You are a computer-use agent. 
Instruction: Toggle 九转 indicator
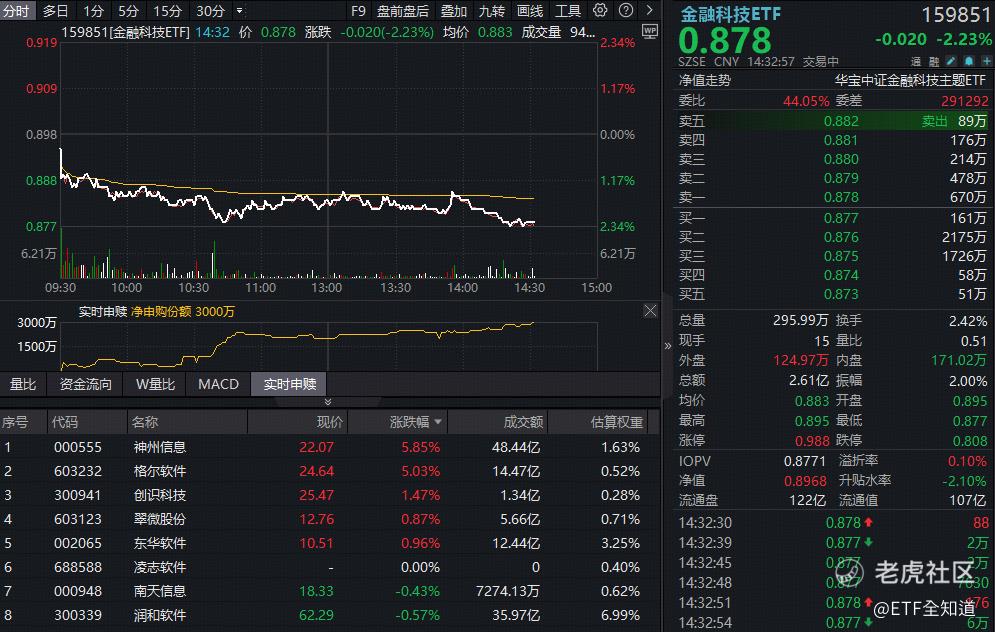point(492,11)
